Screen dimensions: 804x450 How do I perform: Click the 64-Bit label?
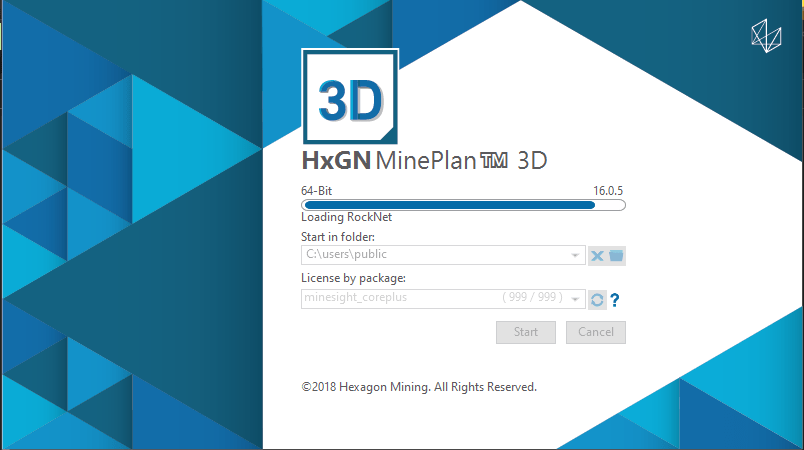click(x=316, y=191)
